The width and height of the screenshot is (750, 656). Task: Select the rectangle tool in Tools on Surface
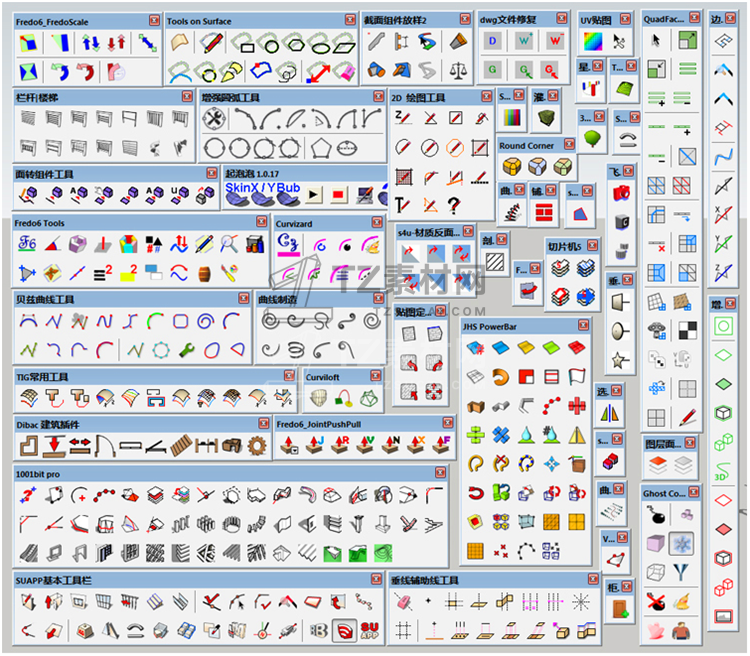click(244, 43)
